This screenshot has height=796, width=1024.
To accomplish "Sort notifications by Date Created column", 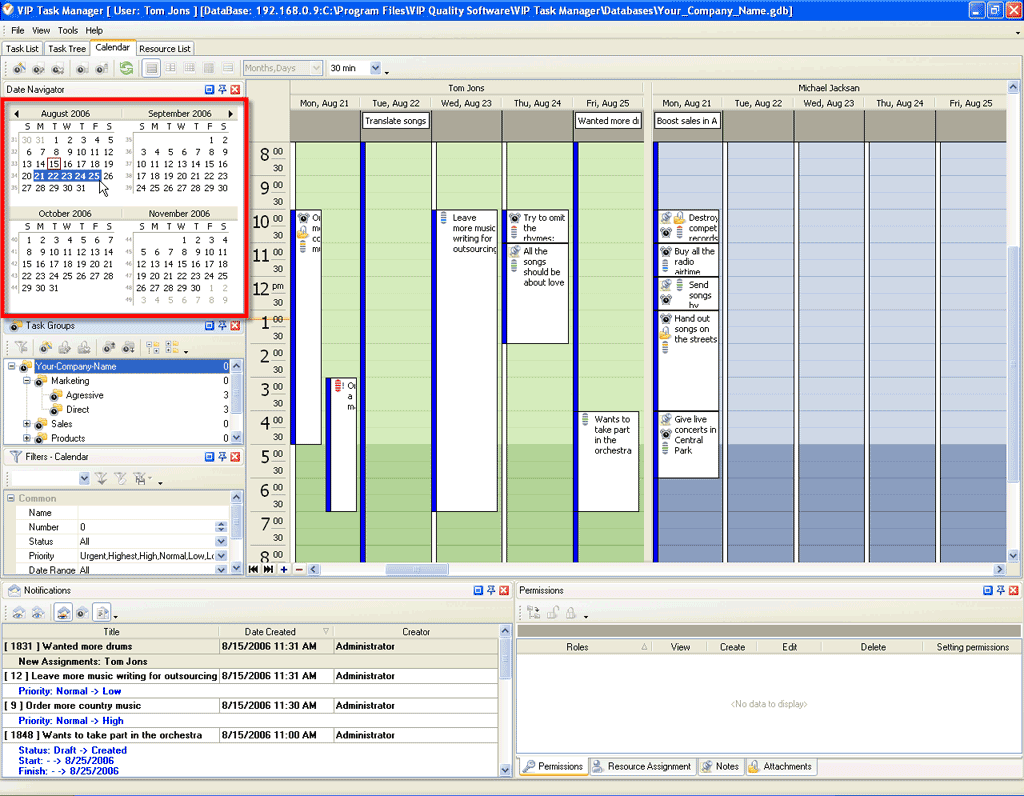I will click(x=270, y=632).
